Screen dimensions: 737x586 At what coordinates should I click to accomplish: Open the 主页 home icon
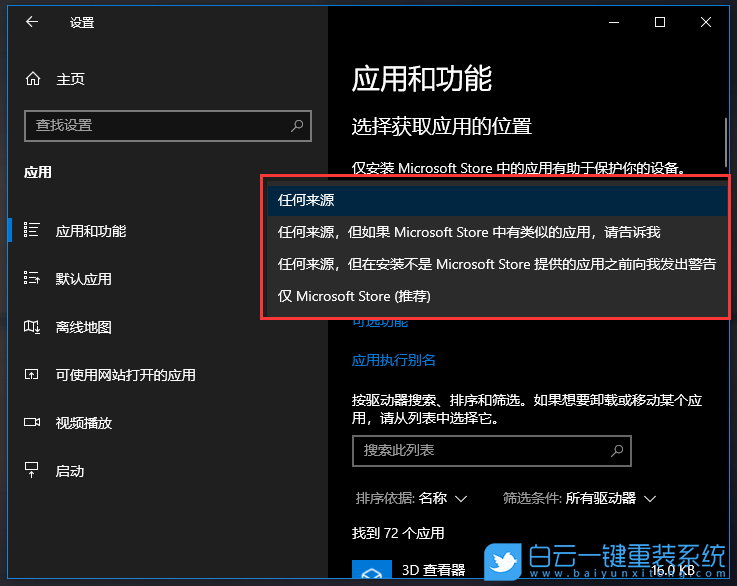[x=33, y=78]
